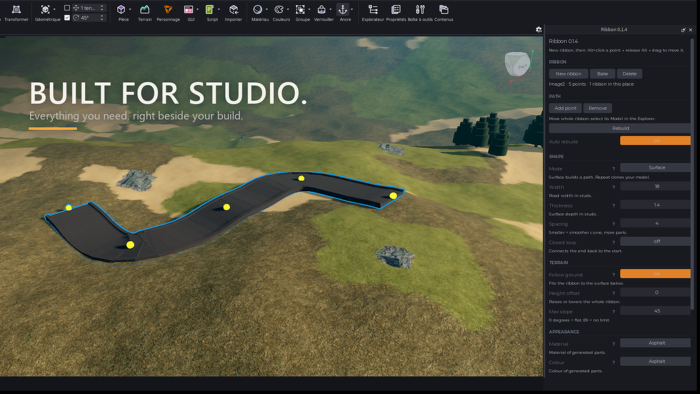Expand the GUI dropdown arrow

[x=197, y=9]
